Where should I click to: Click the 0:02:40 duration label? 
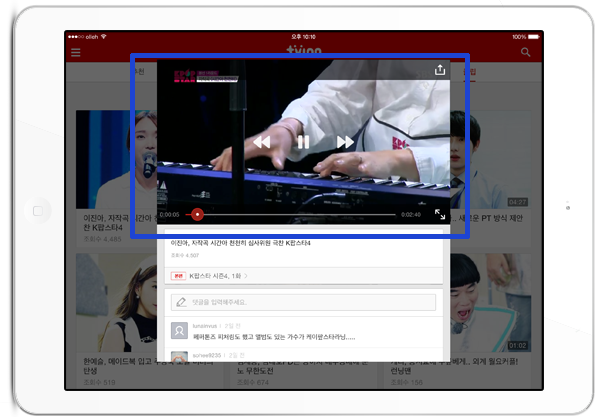click(x=411, y=215)
